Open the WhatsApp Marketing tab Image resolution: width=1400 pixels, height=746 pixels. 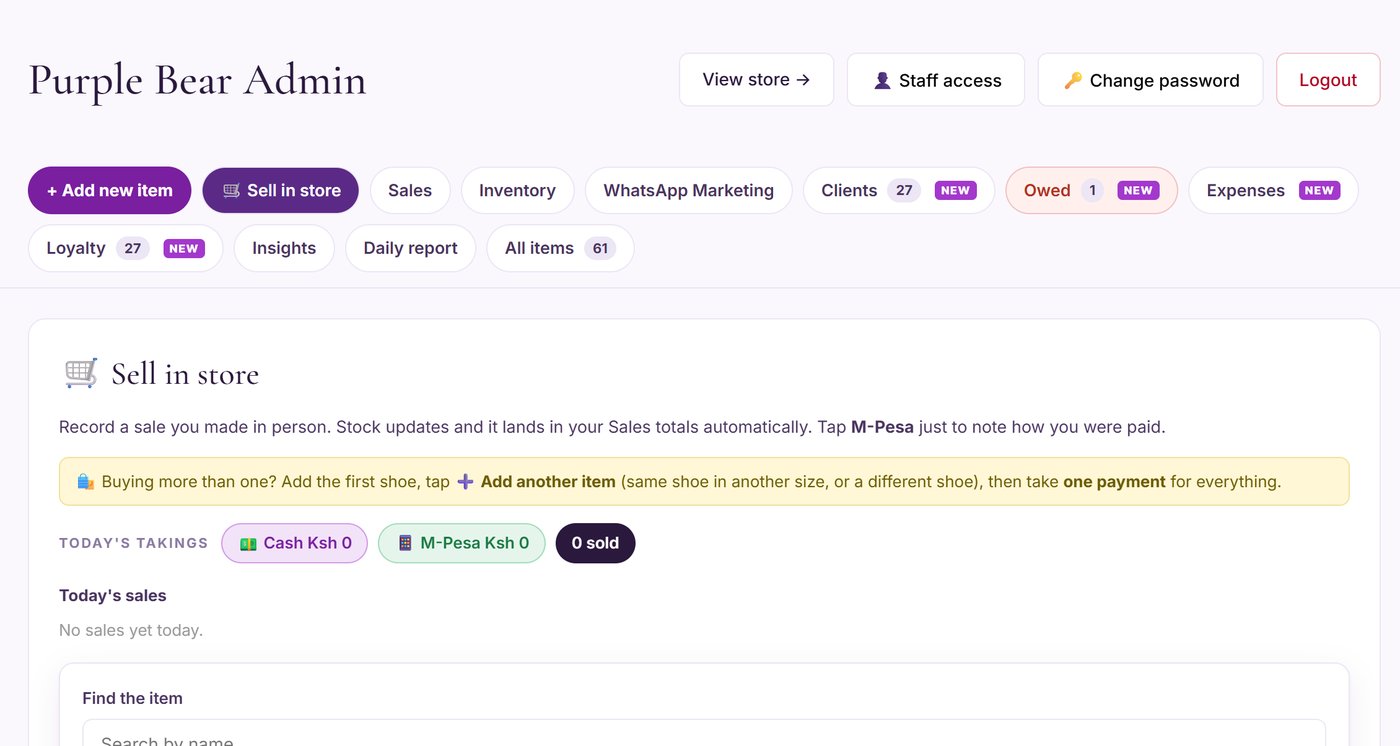(x=689, y=191)
